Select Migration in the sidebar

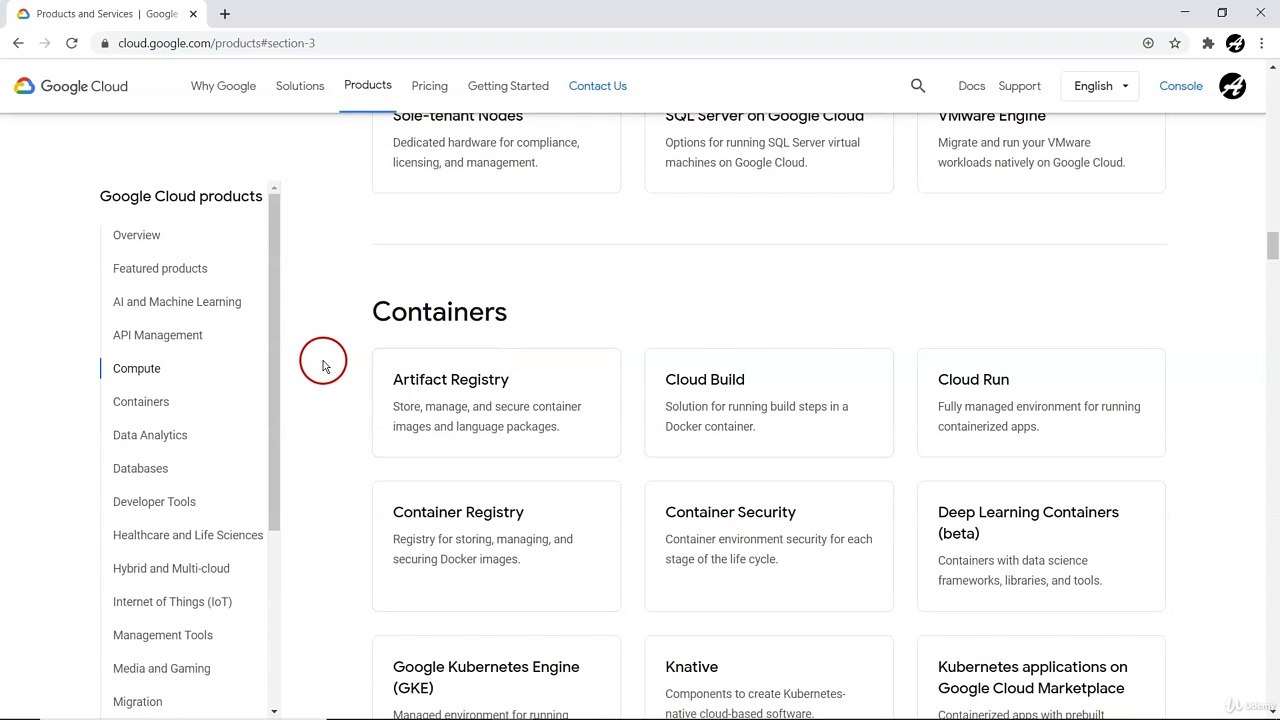[x=138, y=702]
